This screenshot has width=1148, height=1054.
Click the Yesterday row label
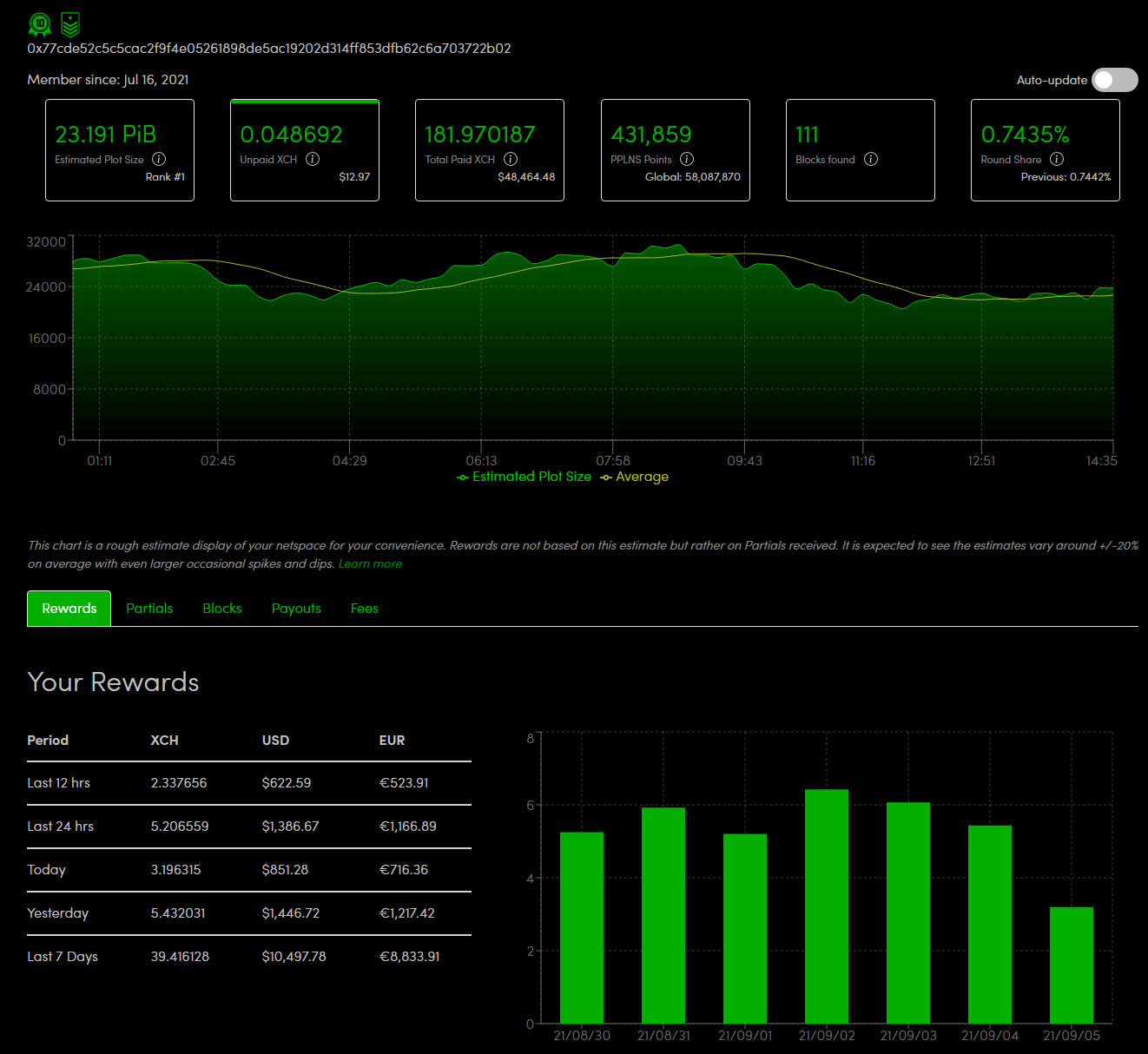58,913
